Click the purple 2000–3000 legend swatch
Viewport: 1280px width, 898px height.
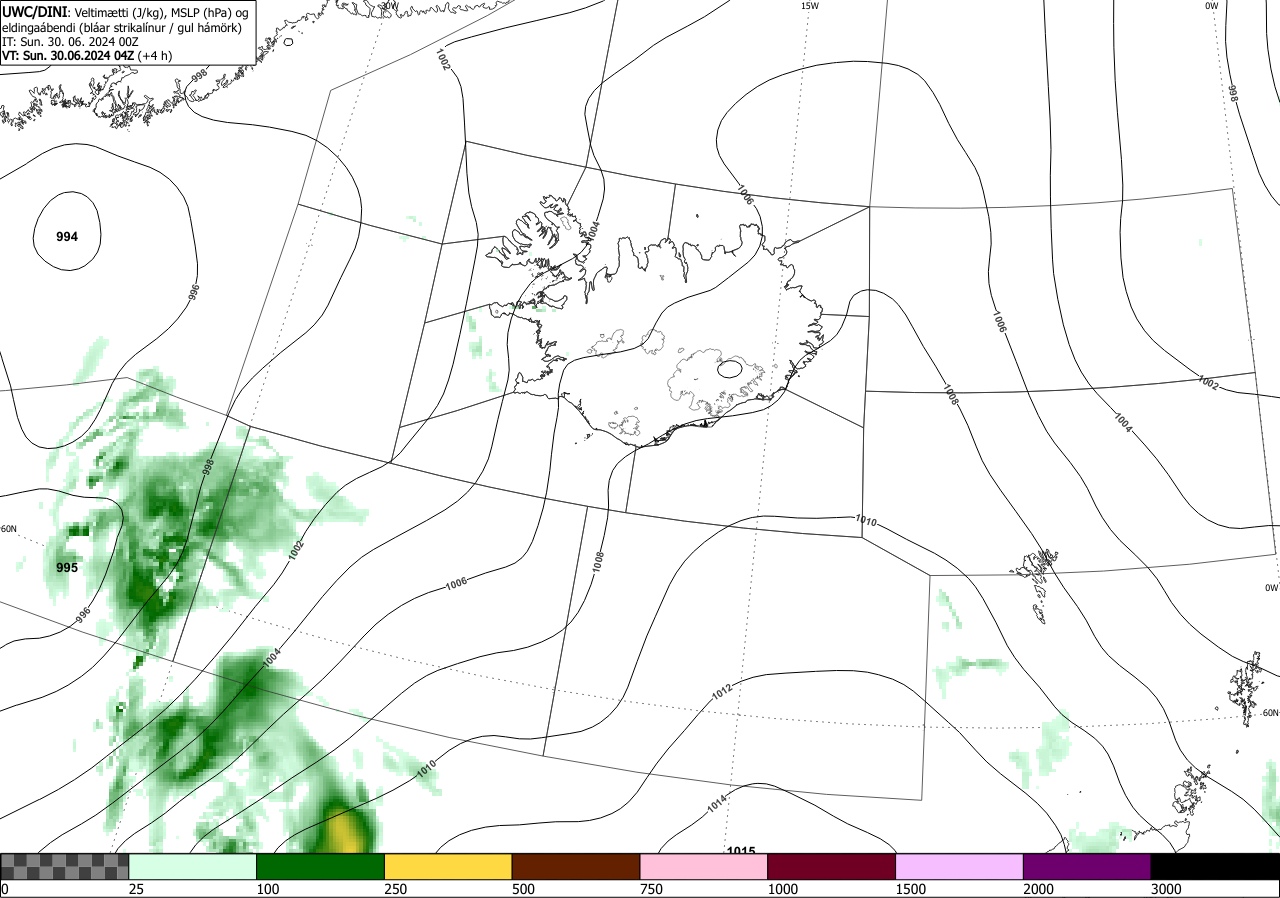click(1087, 867)
